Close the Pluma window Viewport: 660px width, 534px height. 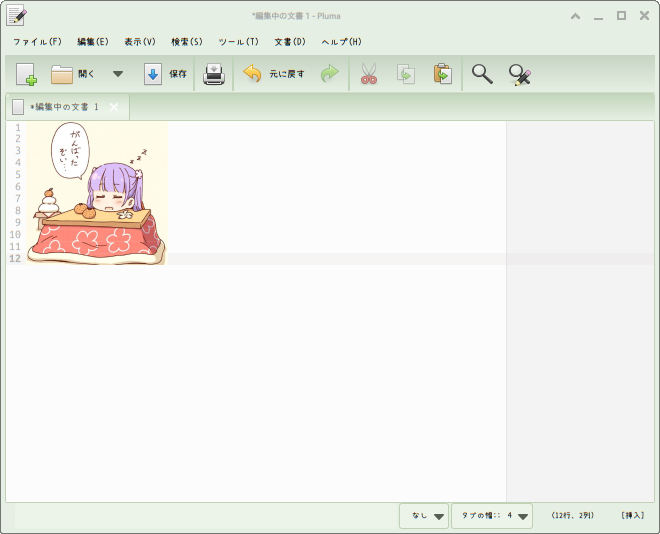click(x=644, y=16)
